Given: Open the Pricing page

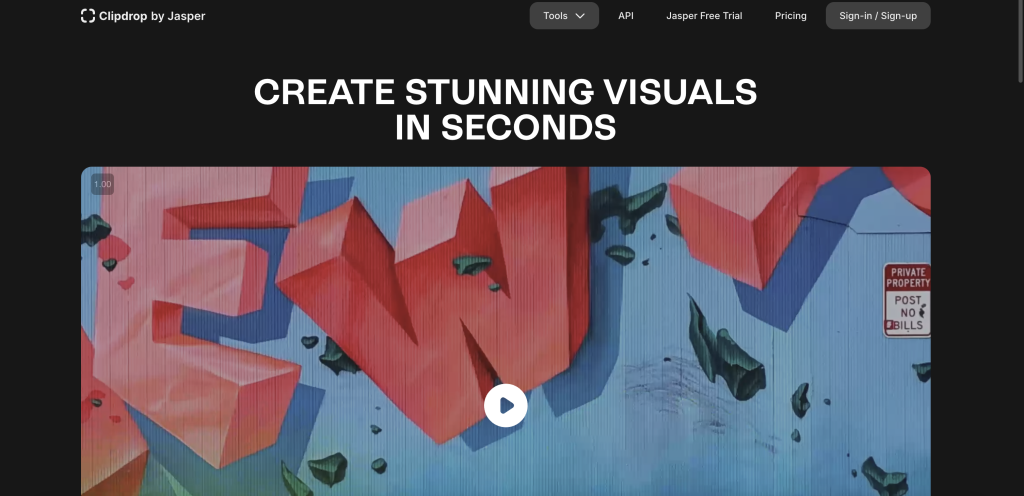Looking at the screenshot, I should [790, 16].
